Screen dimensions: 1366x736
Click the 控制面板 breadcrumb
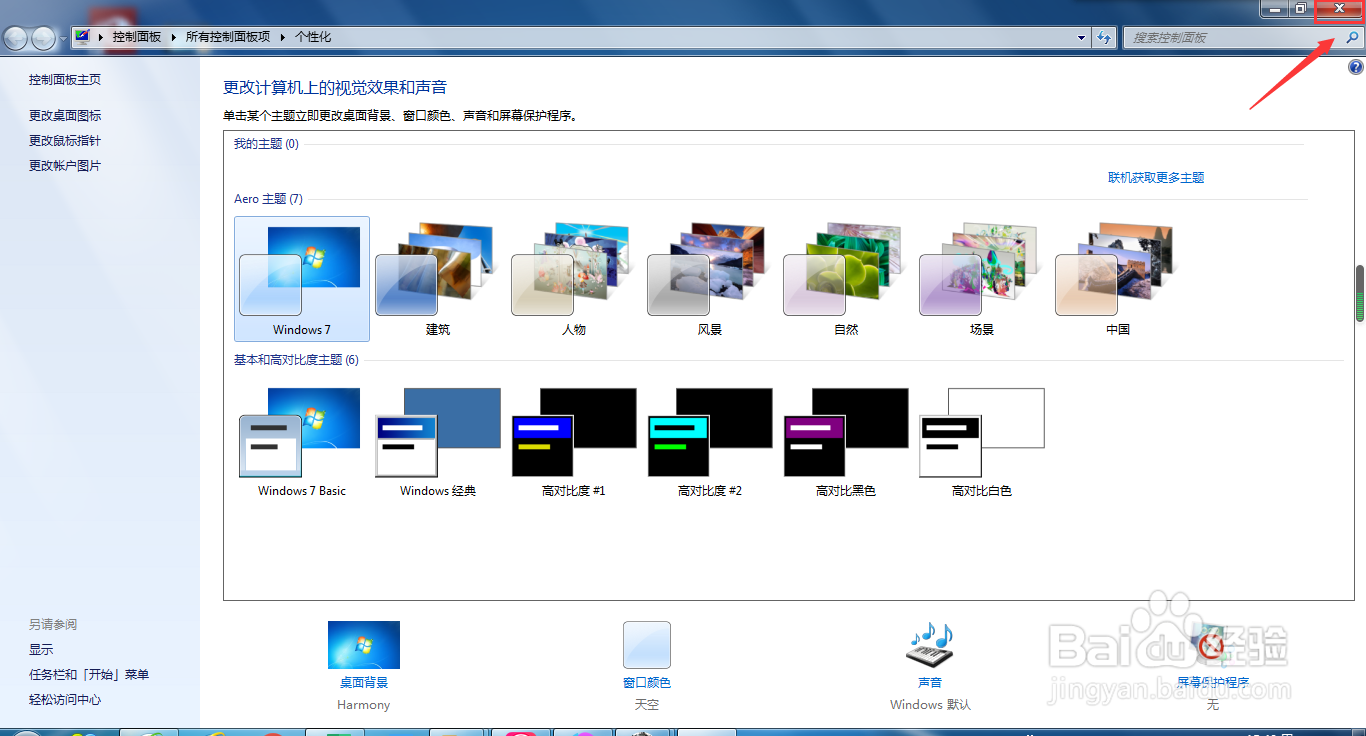[137, 37]
